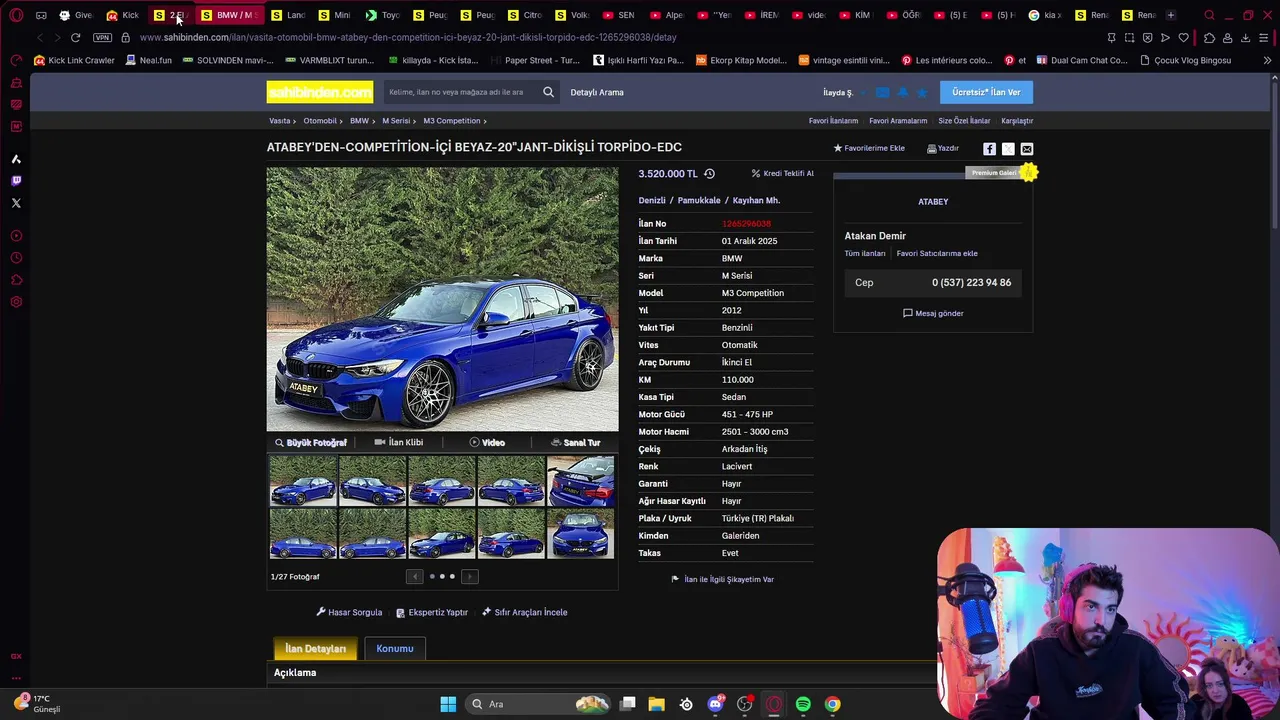Open Karşılaştır link
This screenshot has height=720, width=1280.
pos(1017,121)
